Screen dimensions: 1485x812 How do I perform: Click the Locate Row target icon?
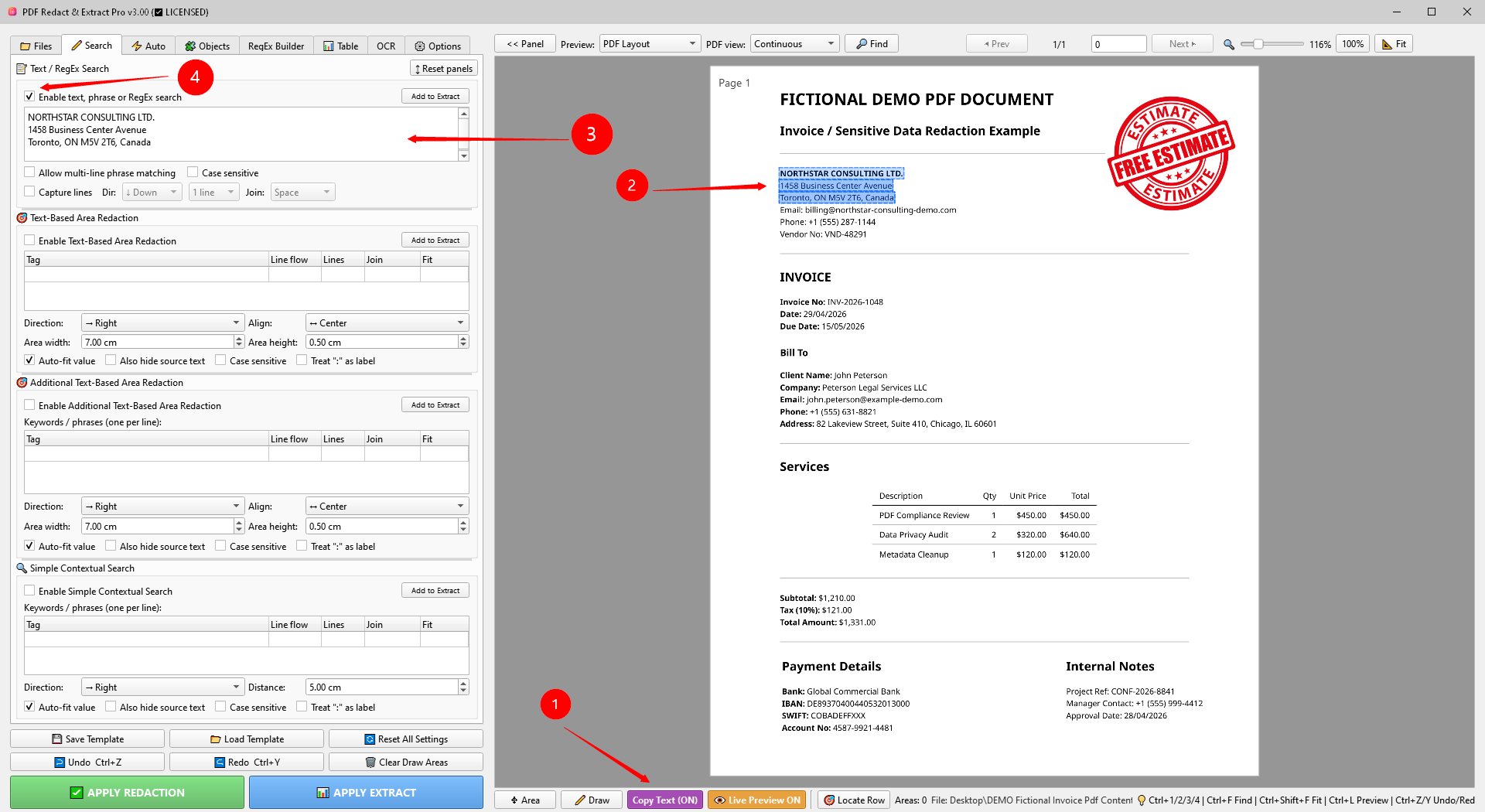pyautogui.click(x=829, y=800)
